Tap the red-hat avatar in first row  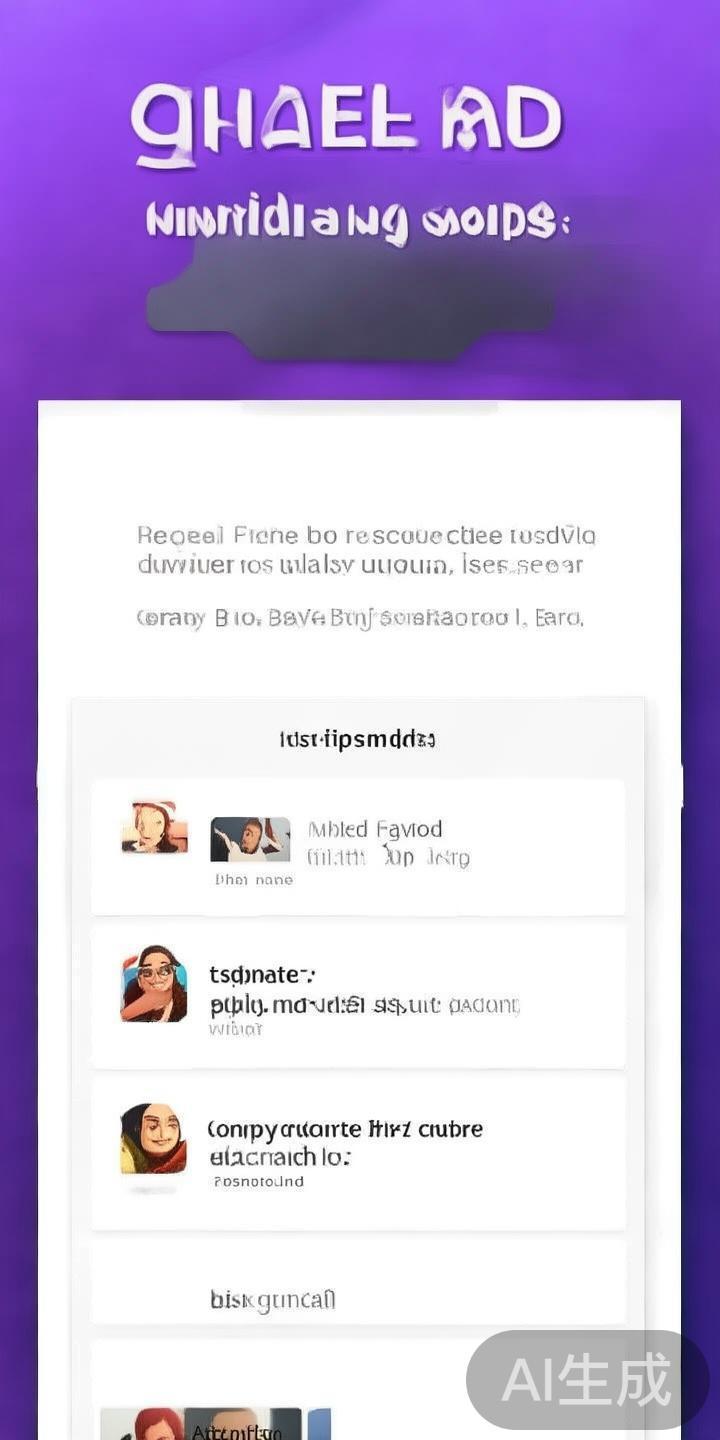pyautogui.click(x=154, y=827)
